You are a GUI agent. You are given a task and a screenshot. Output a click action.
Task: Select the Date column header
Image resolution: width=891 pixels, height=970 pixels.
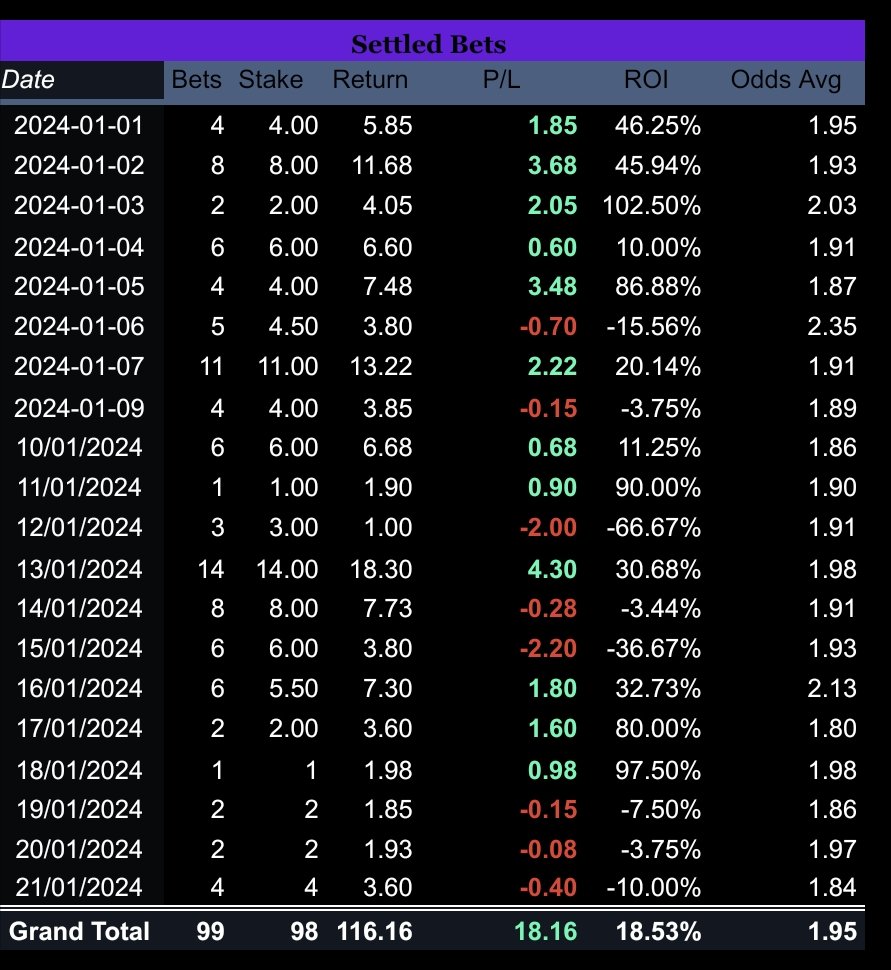pos(28,79)
